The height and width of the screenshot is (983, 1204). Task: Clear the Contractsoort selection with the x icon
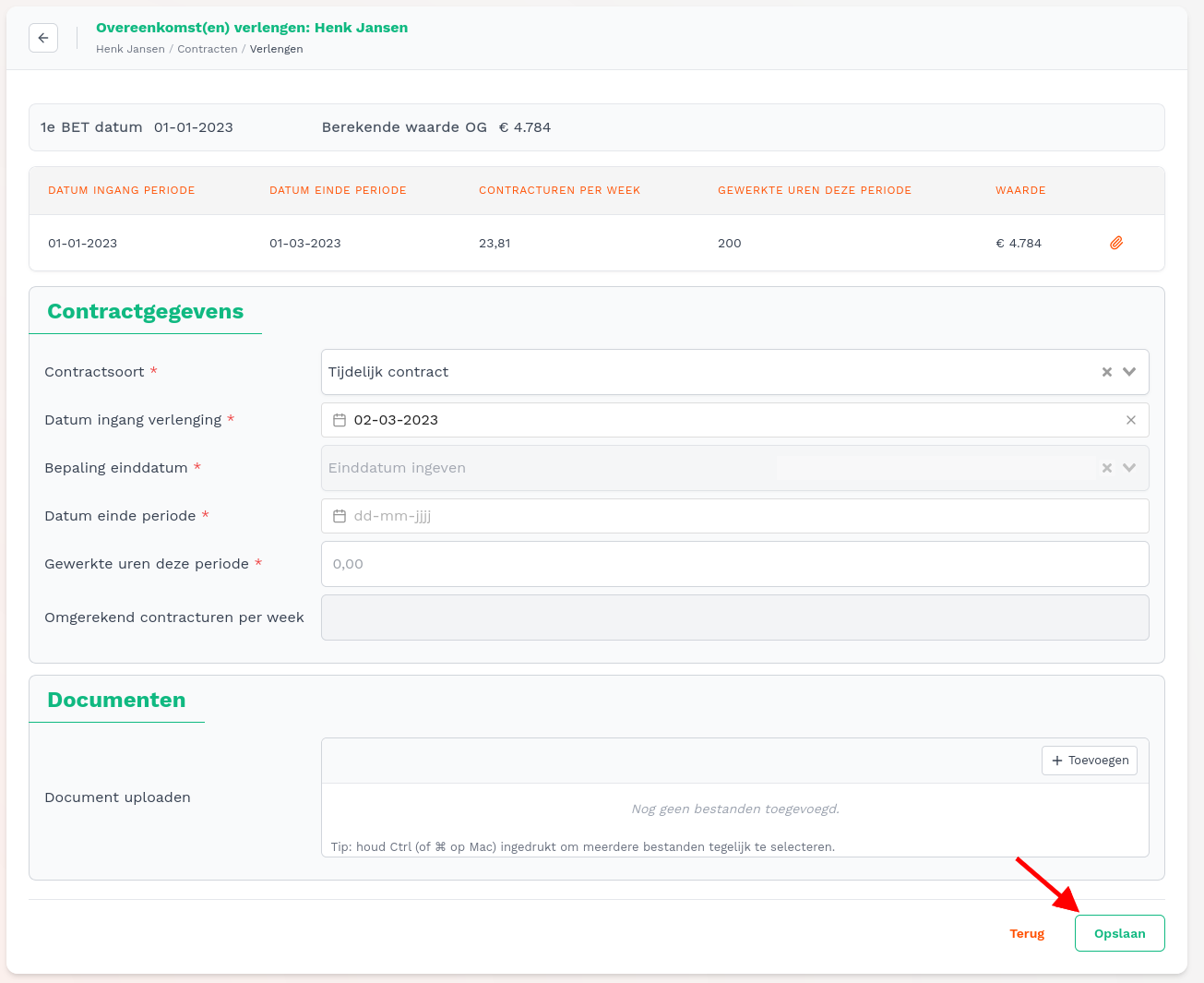[x=1107, y=372]
